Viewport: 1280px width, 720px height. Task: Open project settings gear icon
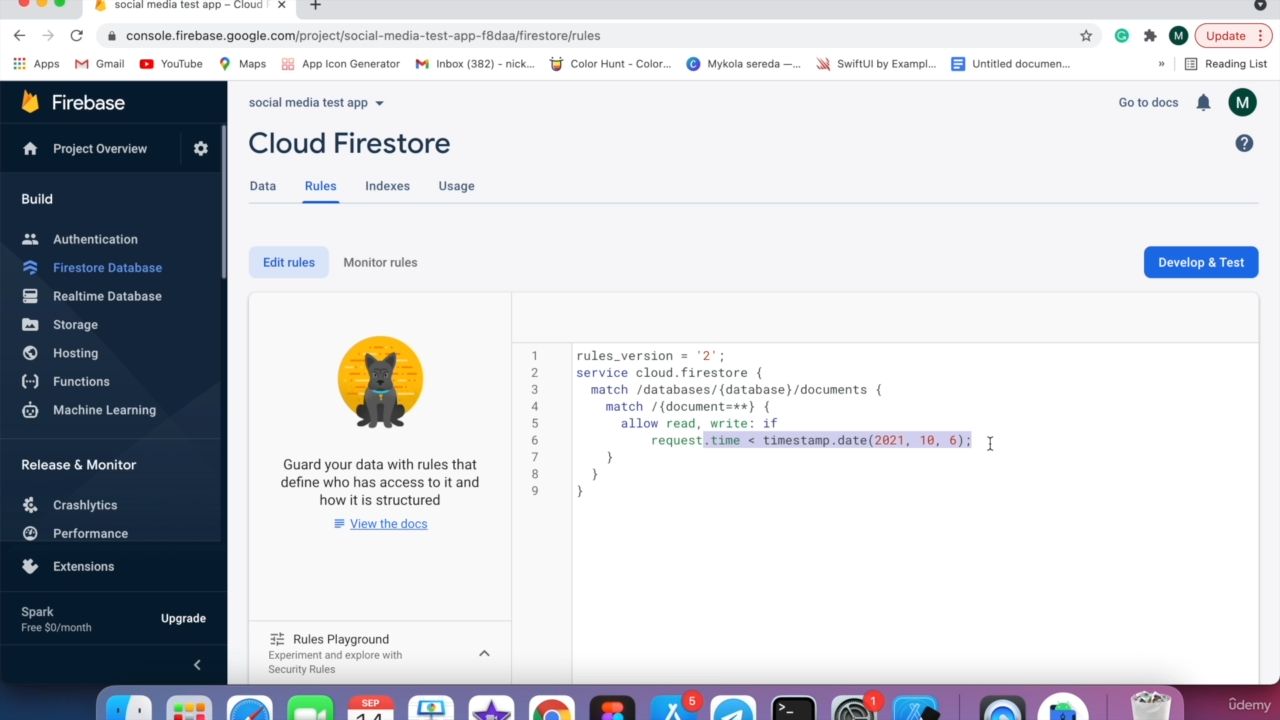click(x=201, y=148)
